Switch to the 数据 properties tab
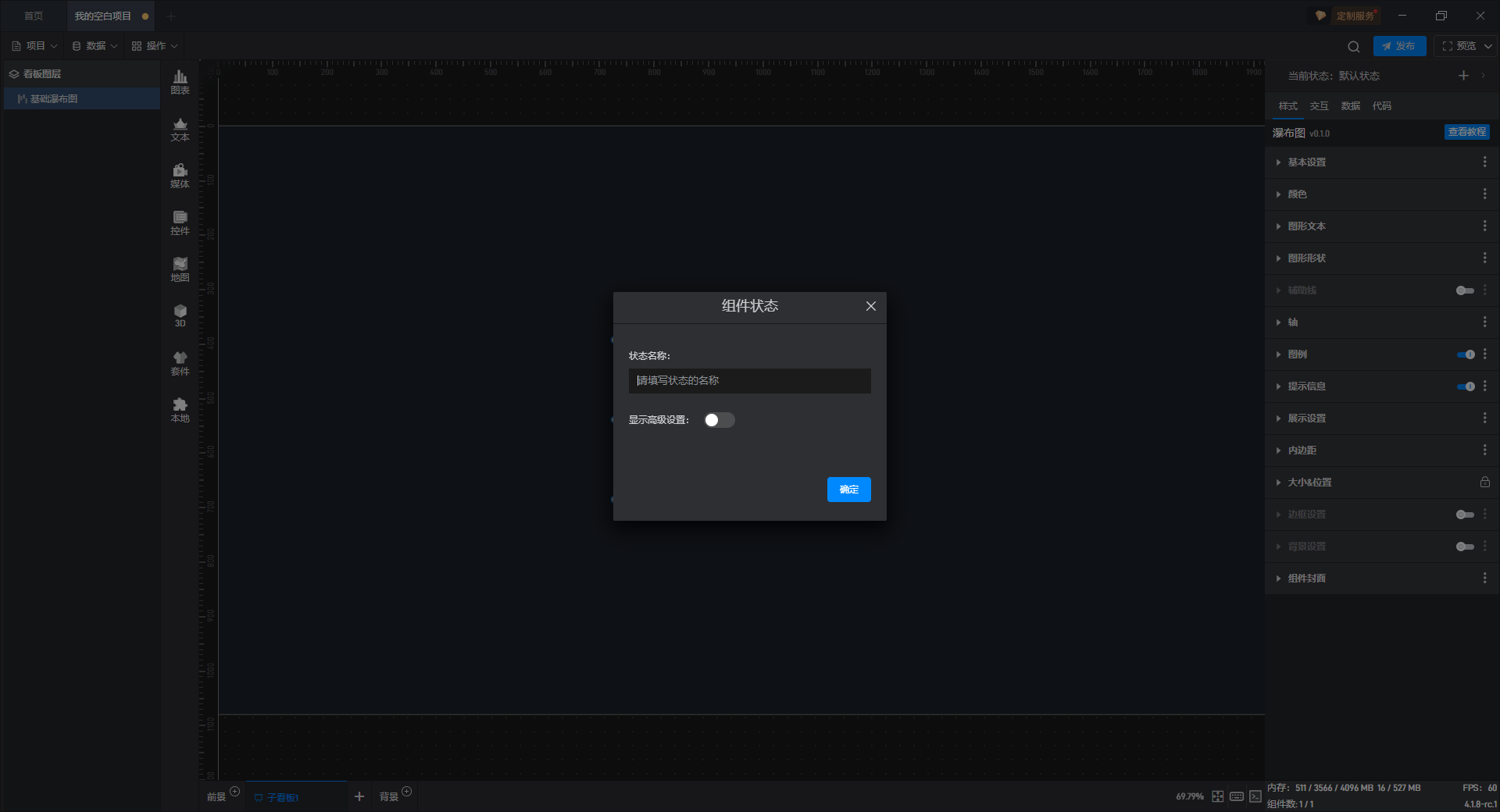Viewport: 1500px width, 812px height. (x=1351, y=106)
